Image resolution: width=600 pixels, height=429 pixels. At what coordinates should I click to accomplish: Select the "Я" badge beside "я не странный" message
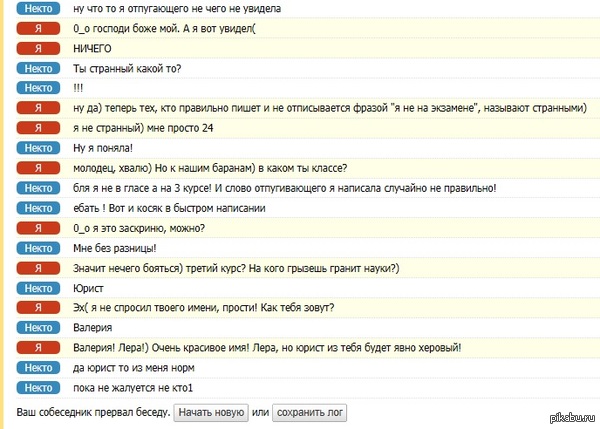pos(39,128)
